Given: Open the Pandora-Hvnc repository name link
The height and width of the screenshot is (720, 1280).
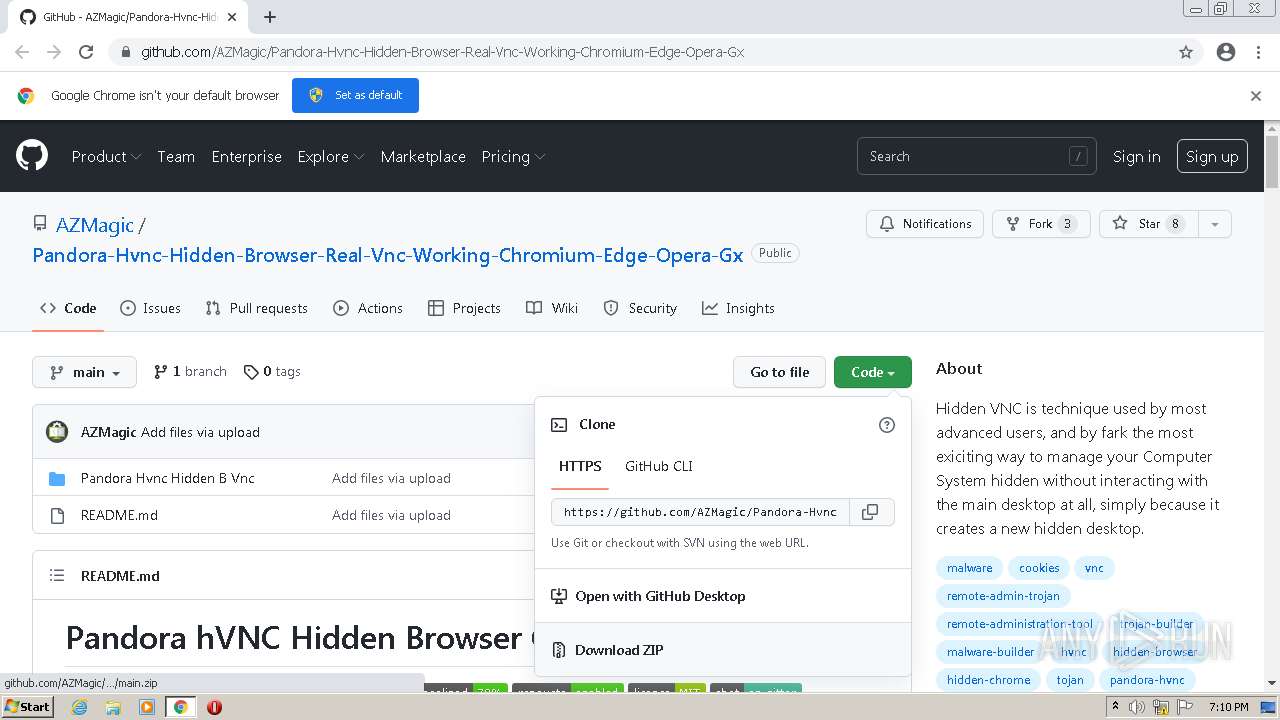Looking at the screenshot, I should coord(388,255).
